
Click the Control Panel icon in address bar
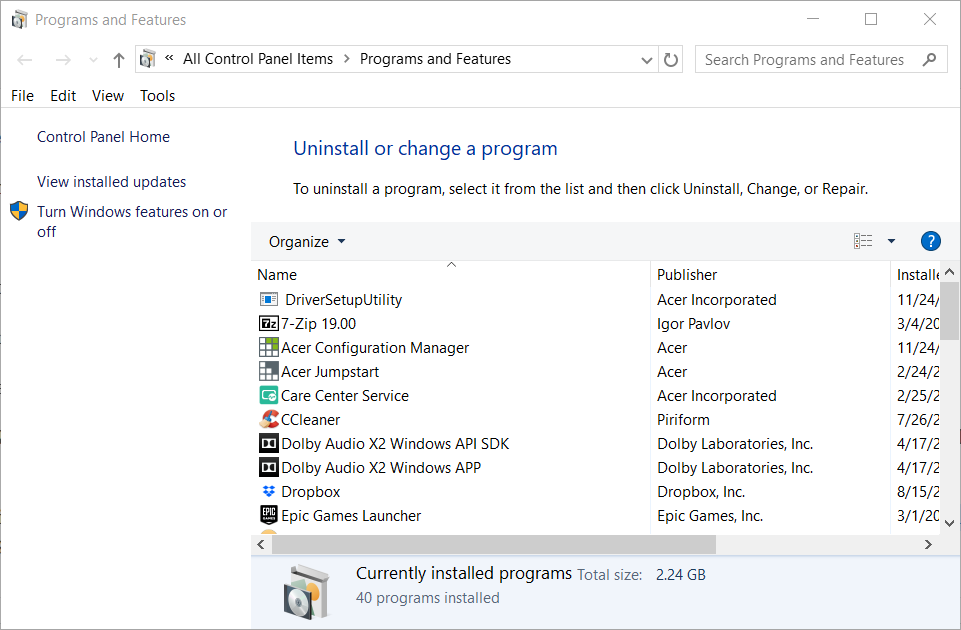click(x=148, y=59)
